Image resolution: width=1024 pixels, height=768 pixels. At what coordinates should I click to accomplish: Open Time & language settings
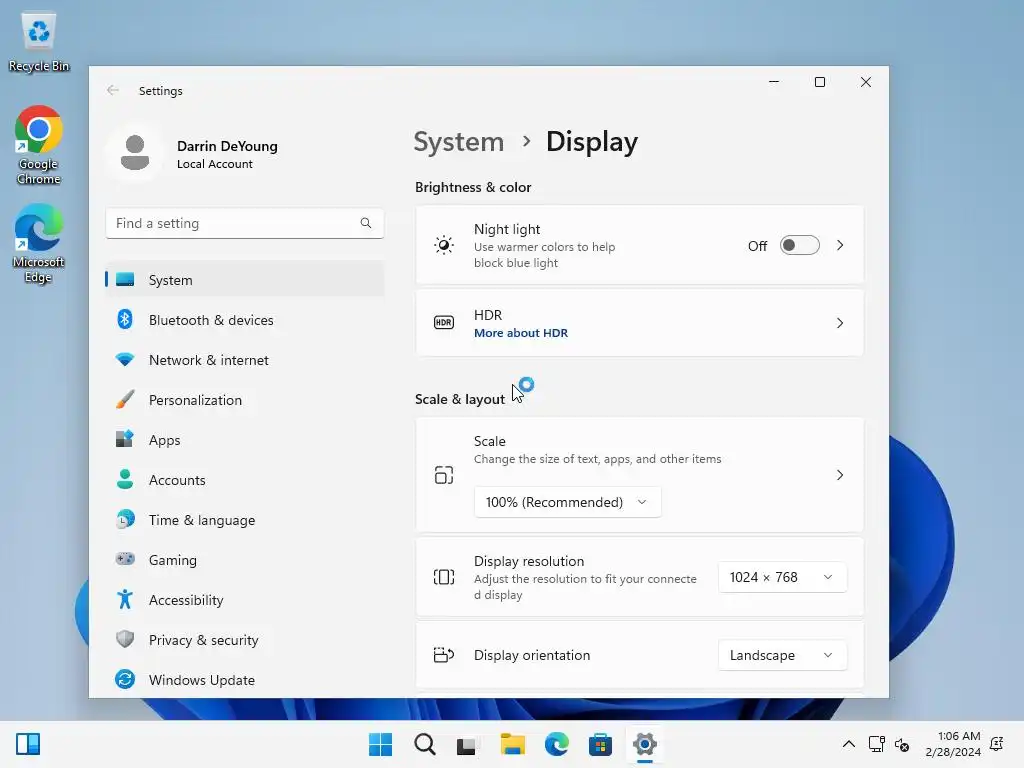[245, 520]
